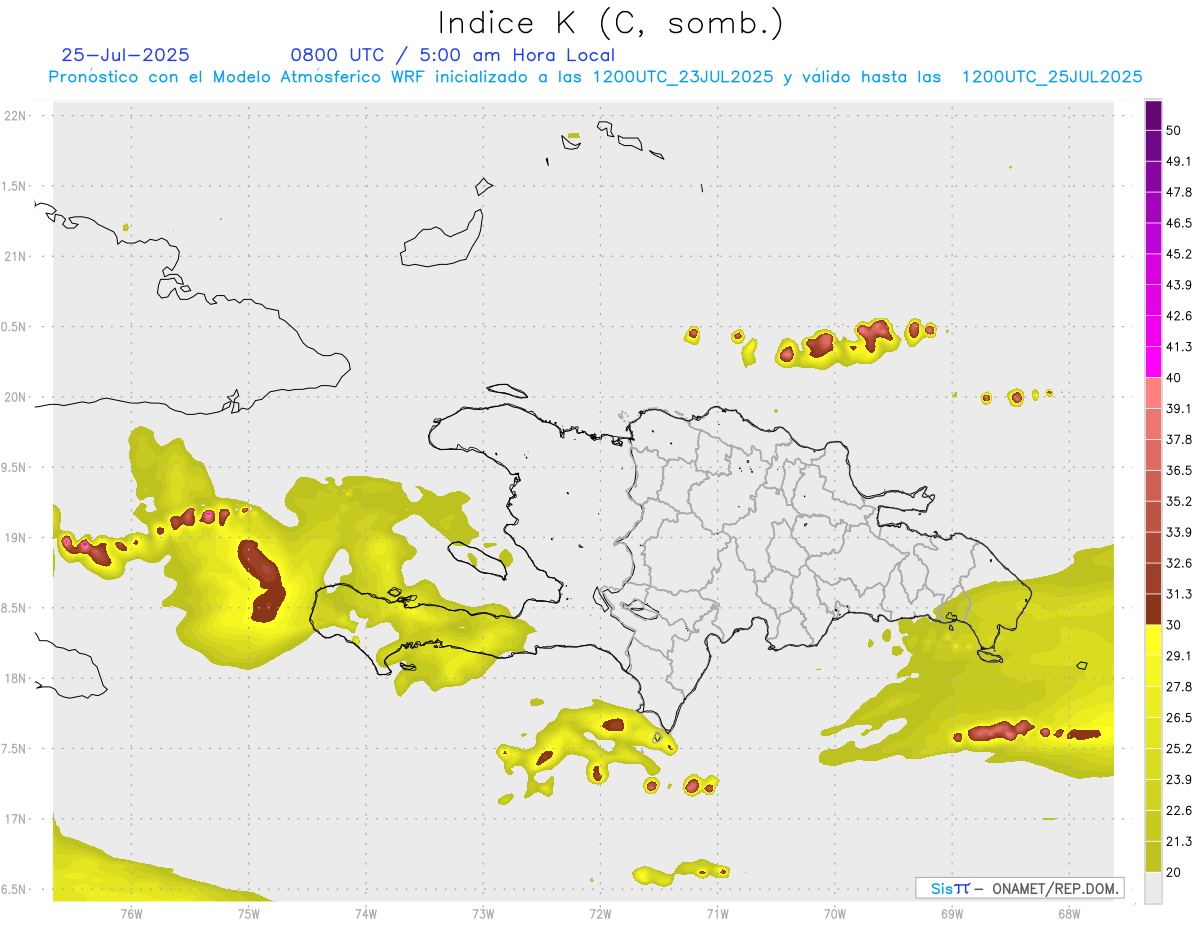Click the latitude label "19N"
This screenshot has width=1200, height=927.
pyautogui.click(x=16, y=538)
